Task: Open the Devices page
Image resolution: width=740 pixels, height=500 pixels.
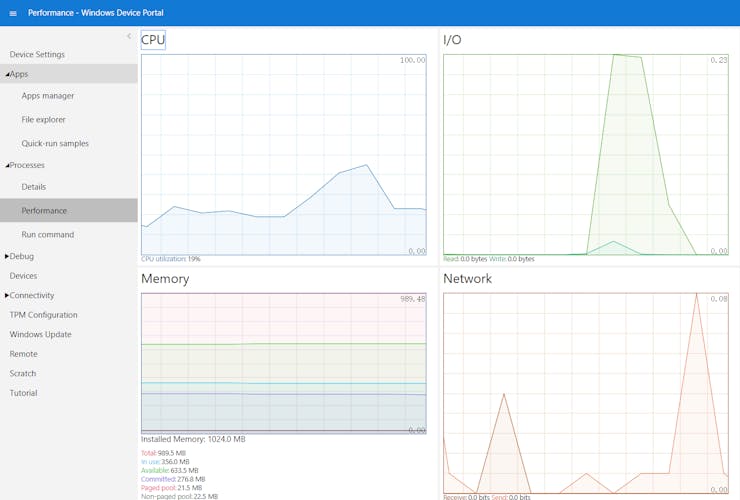Action: click(x=23, y=276)
